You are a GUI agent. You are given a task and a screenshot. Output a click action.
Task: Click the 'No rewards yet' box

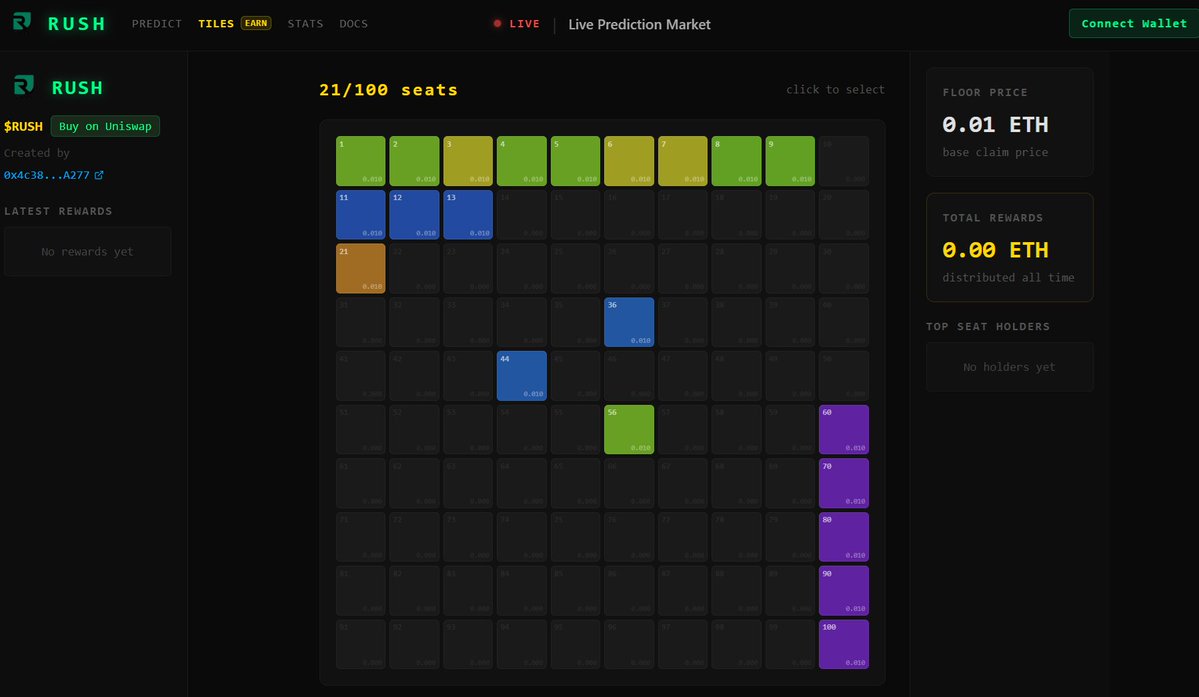tap(87, 251)
